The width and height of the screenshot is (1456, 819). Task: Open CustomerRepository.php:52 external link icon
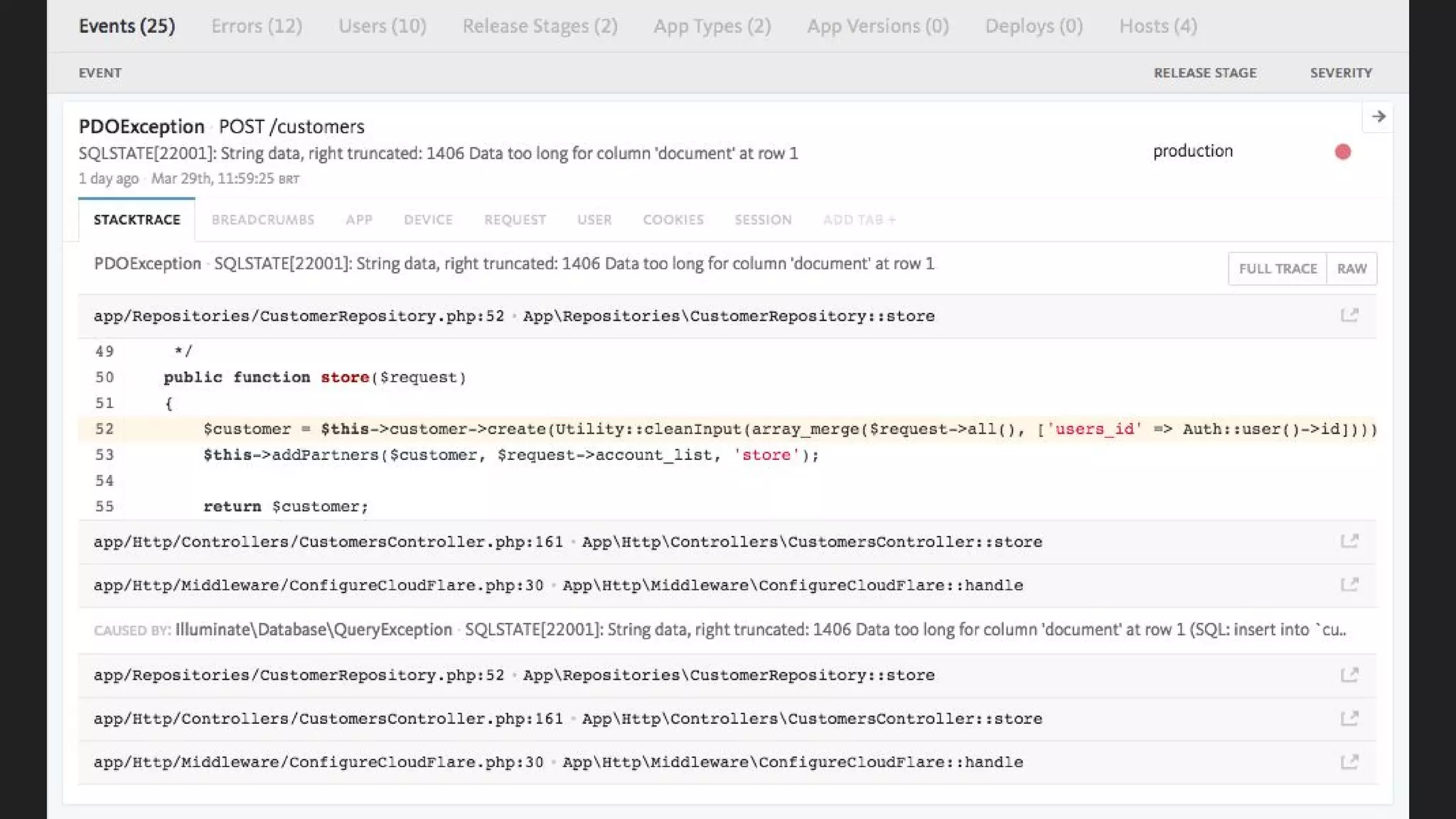pyautogui.click(x=1349, y=315)
